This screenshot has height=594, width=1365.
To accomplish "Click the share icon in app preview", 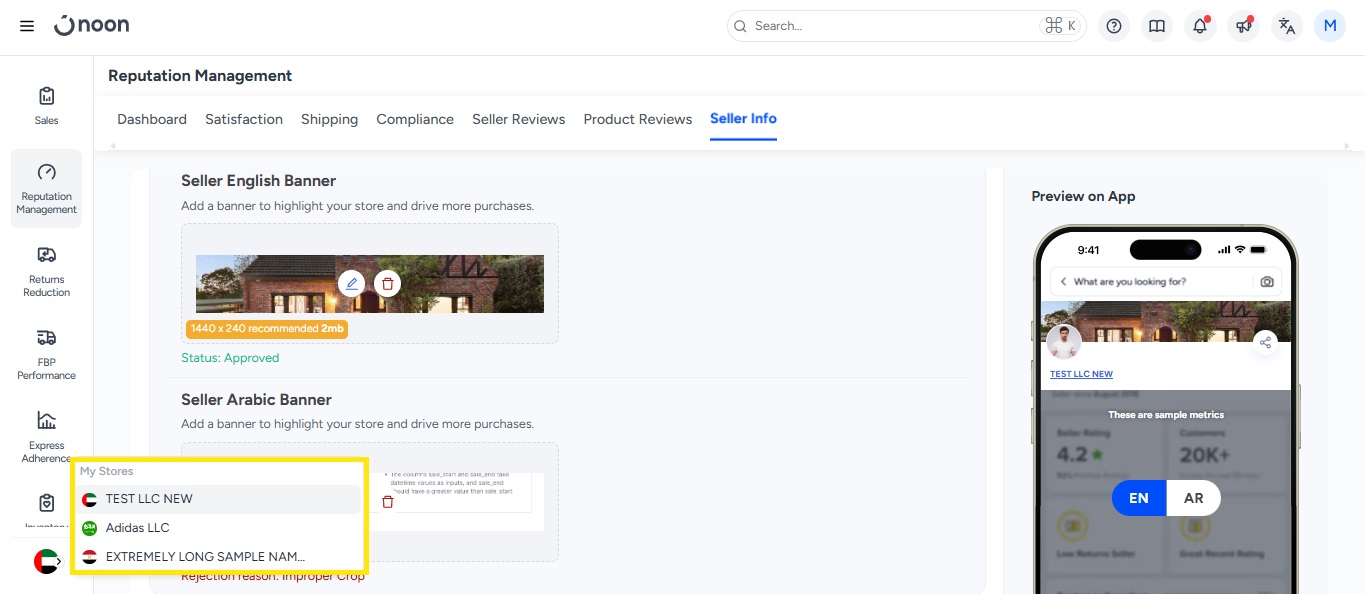I will pos(1265,343).
